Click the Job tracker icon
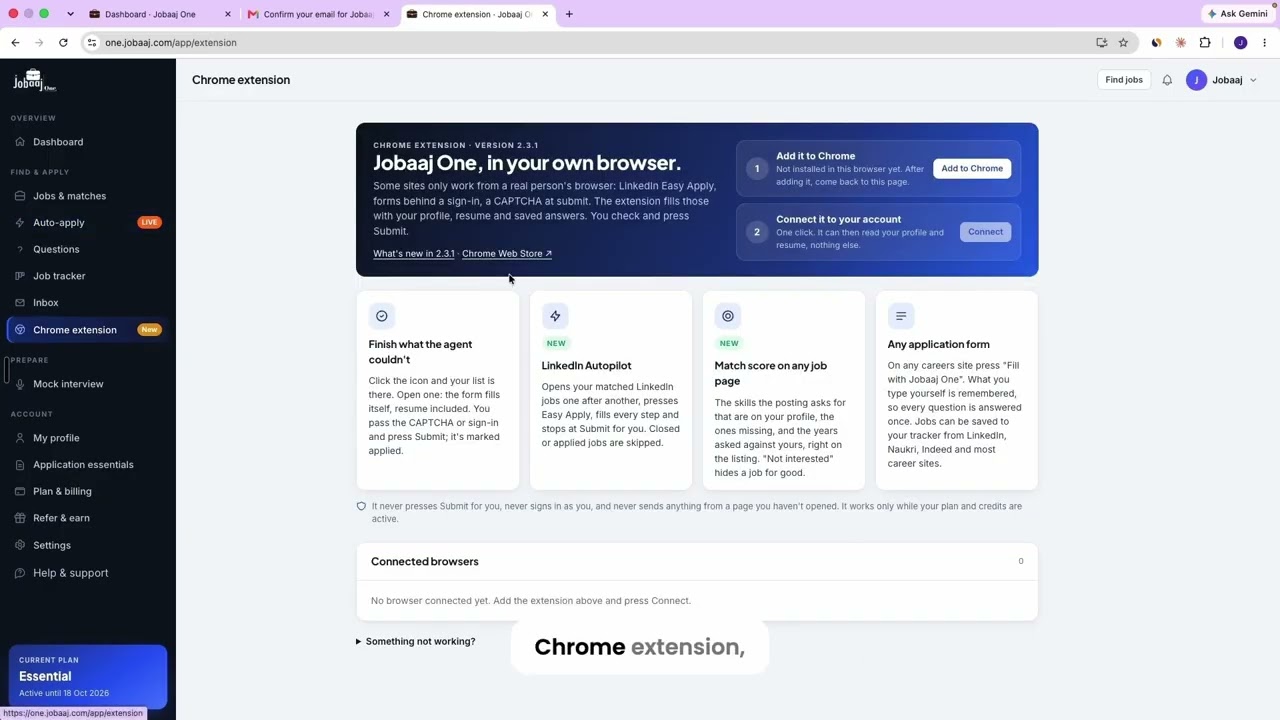This screenshot has width=1280, height=720. [x=20, y=276]
